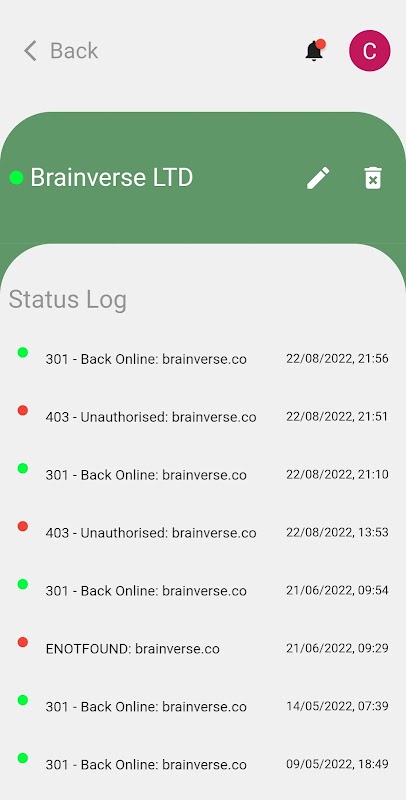Click the green status dot beside Brainverse LTD
The width and height of the screenshot is (406, 800).
click(x=16, y=178)
